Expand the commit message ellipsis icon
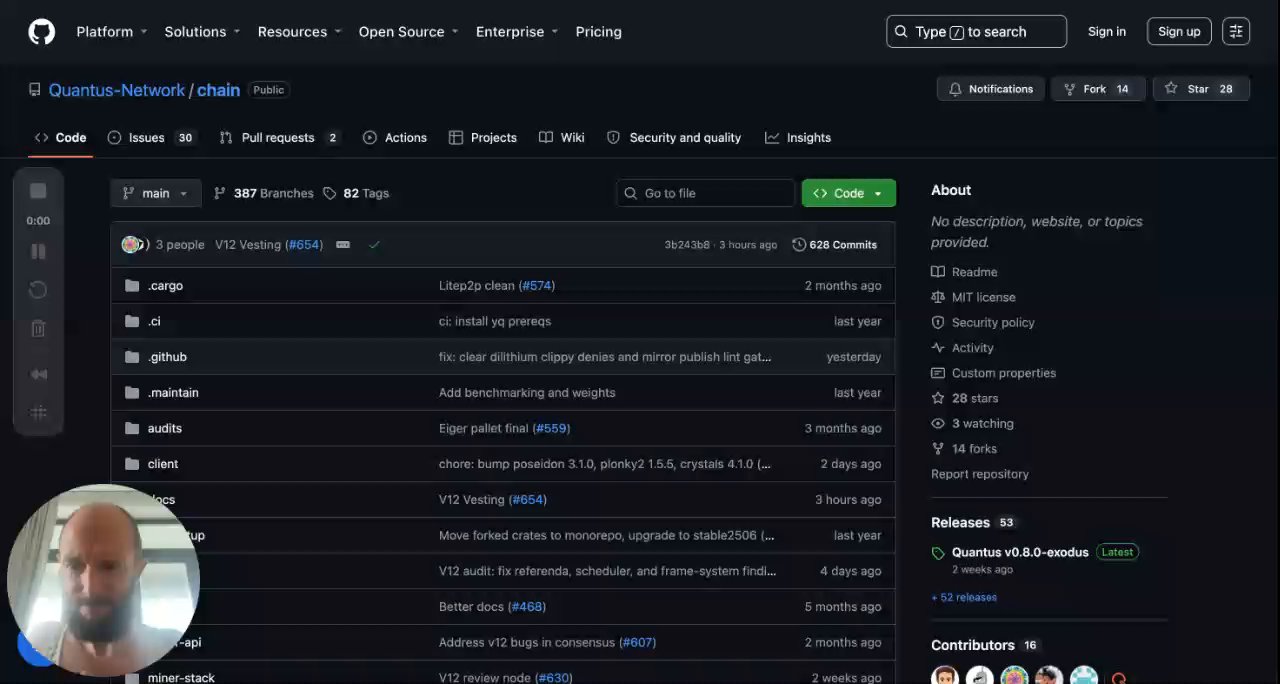1280x684 pixels. (343, 245)
